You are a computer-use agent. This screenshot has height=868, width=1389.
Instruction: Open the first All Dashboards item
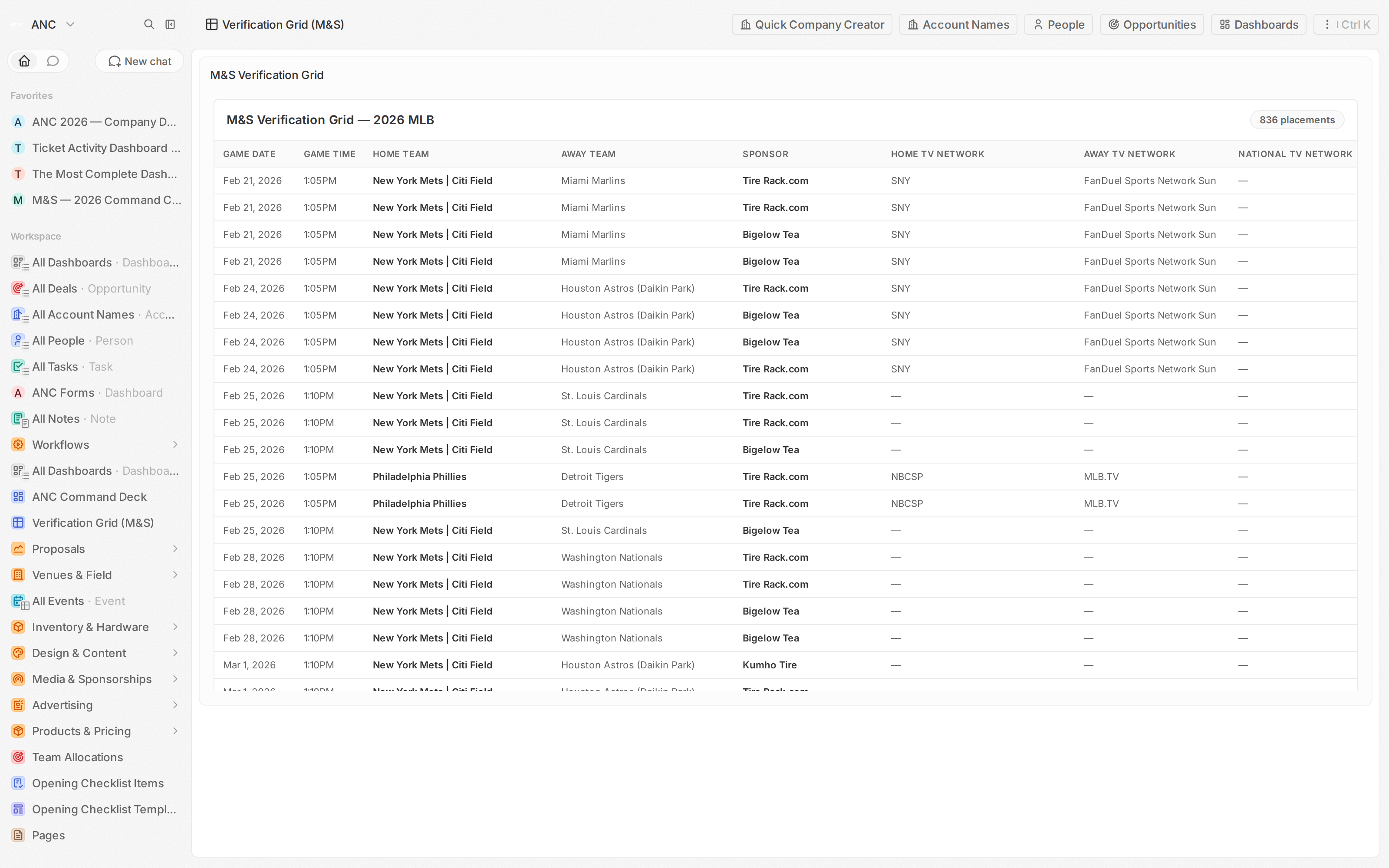[95, 262]
